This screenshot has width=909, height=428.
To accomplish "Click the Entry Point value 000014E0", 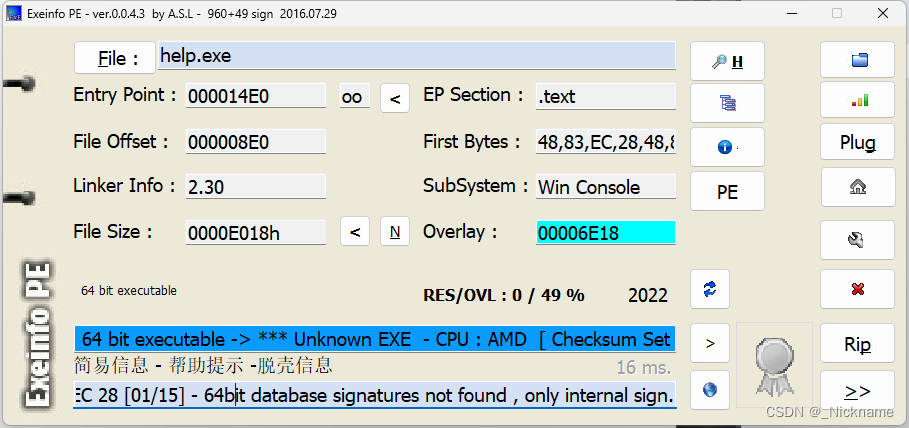I will 256,96.
